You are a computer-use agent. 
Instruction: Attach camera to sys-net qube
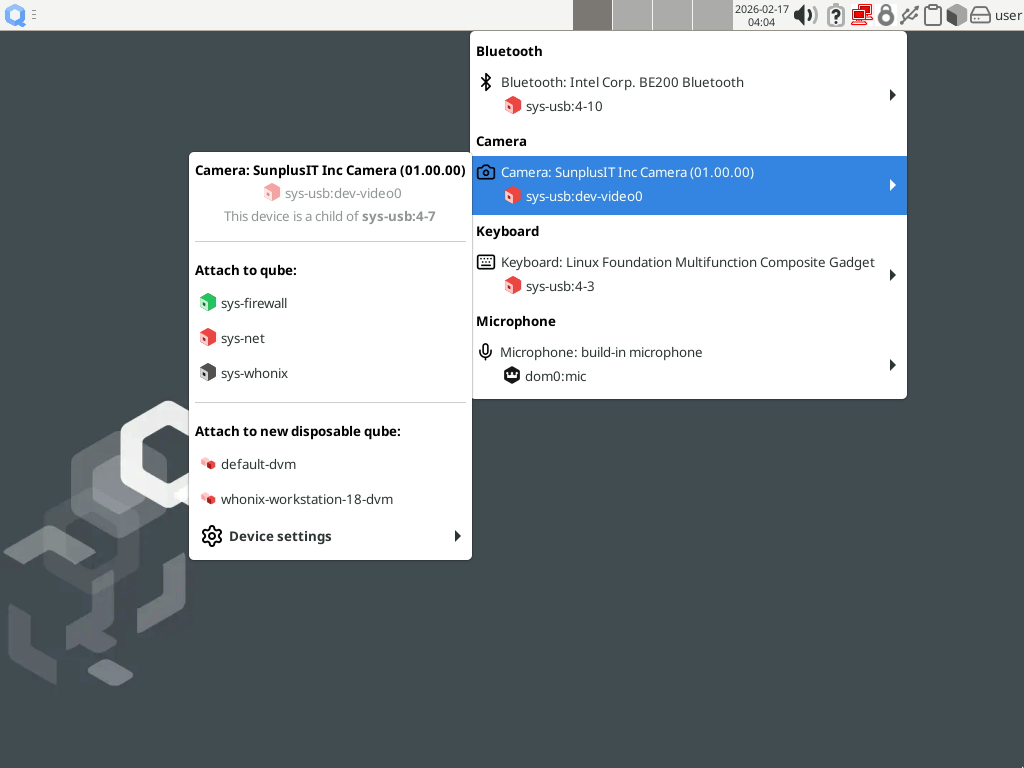tap(243, 338)
